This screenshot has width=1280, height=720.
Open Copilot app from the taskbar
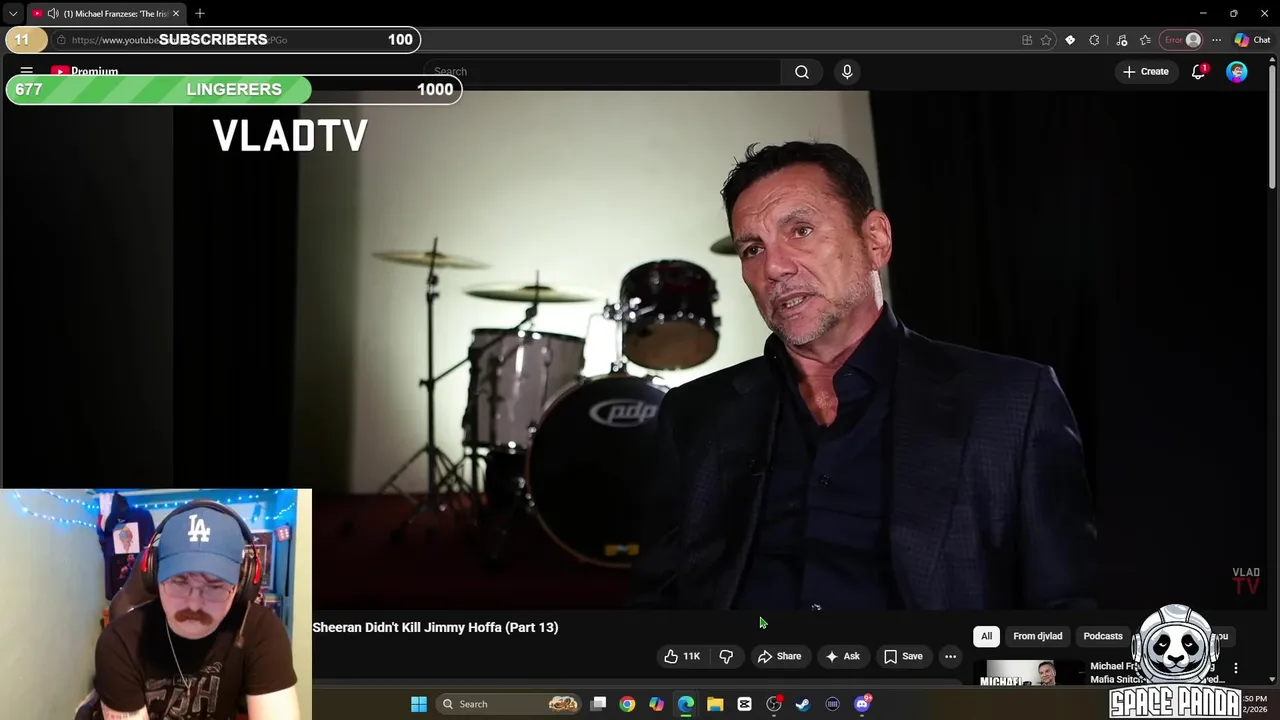coord(656,704)
